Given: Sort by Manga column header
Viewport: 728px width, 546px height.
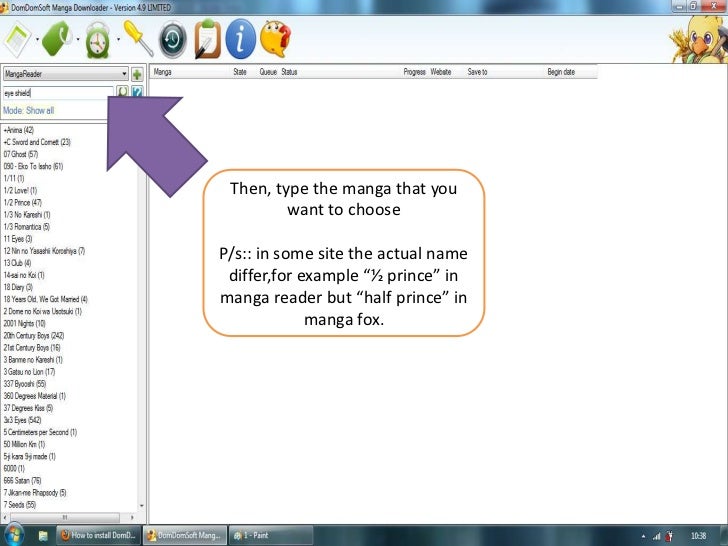Looking at the screenshot, I should pyautogui.click(x=162, y=72).
